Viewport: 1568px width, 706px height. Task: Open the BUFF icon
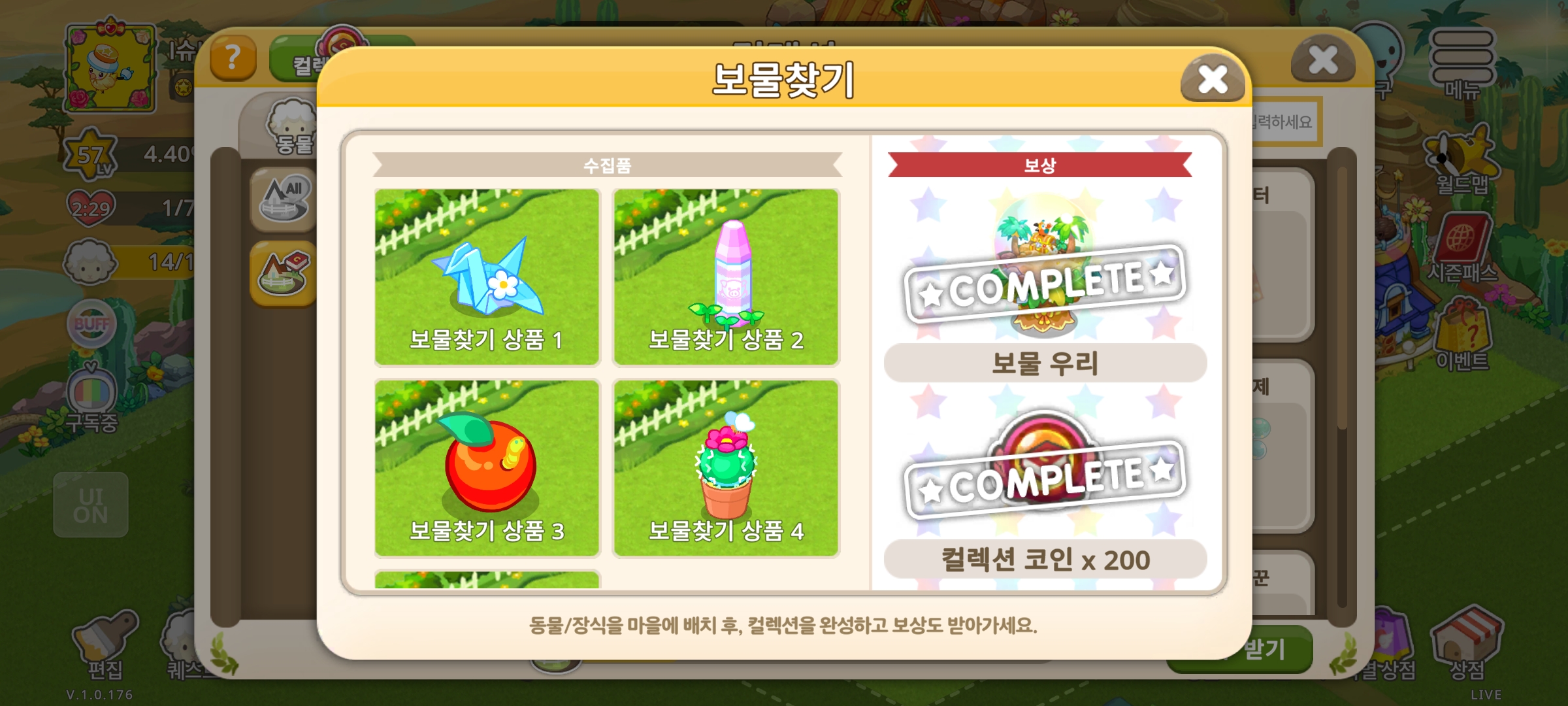click(x=91, y=324)
